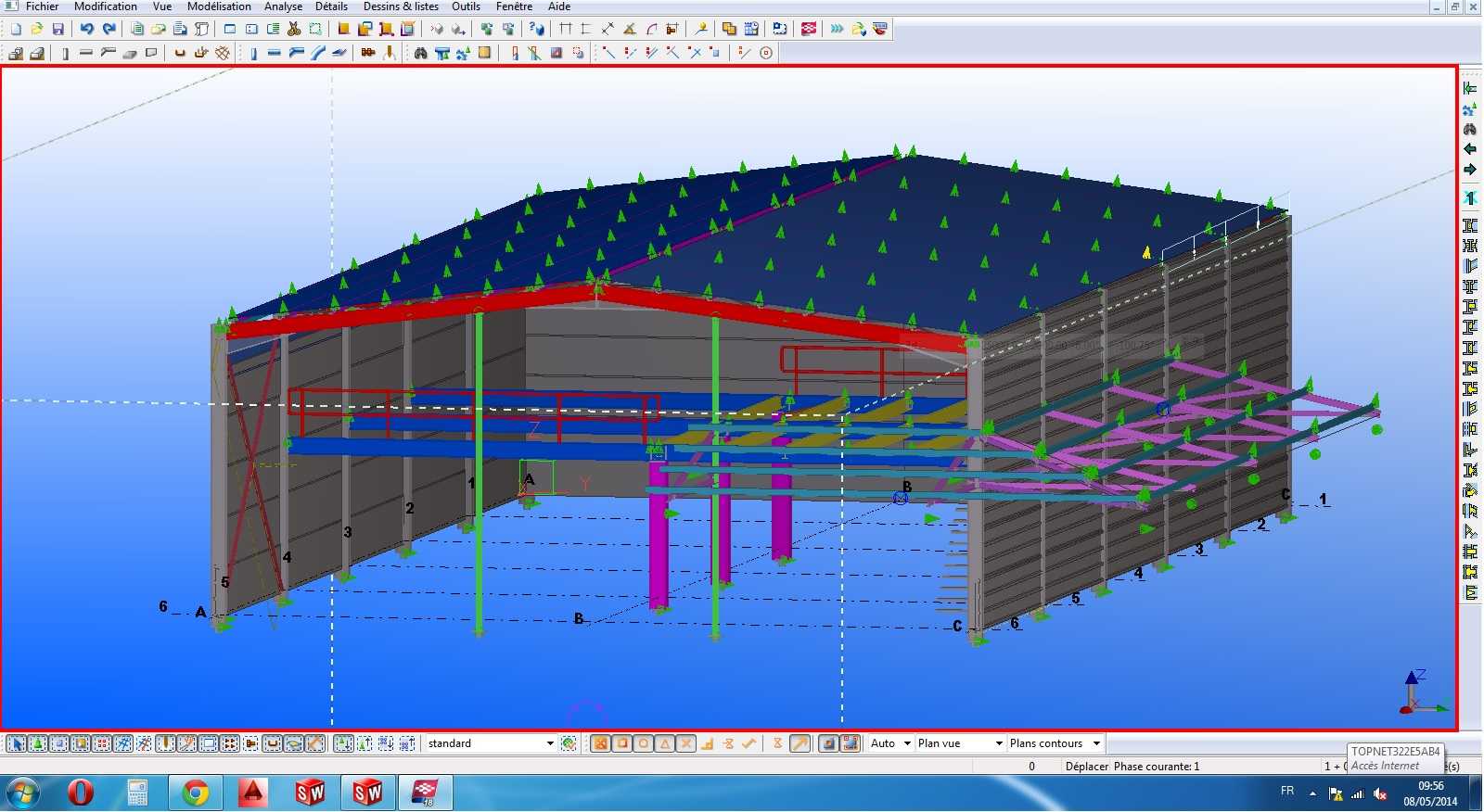This screenshot has width=1484, height=812.
Task: Toggle the select grid lines switch
Action: 145,743
